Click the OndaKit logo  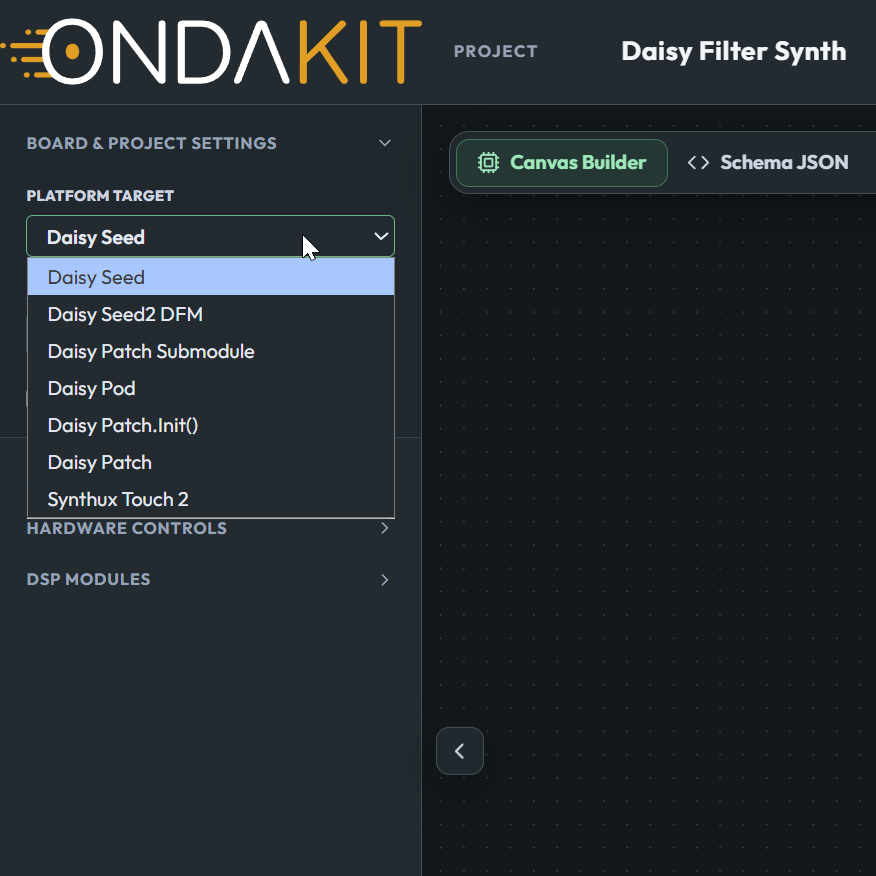click(x=211, y=51)
